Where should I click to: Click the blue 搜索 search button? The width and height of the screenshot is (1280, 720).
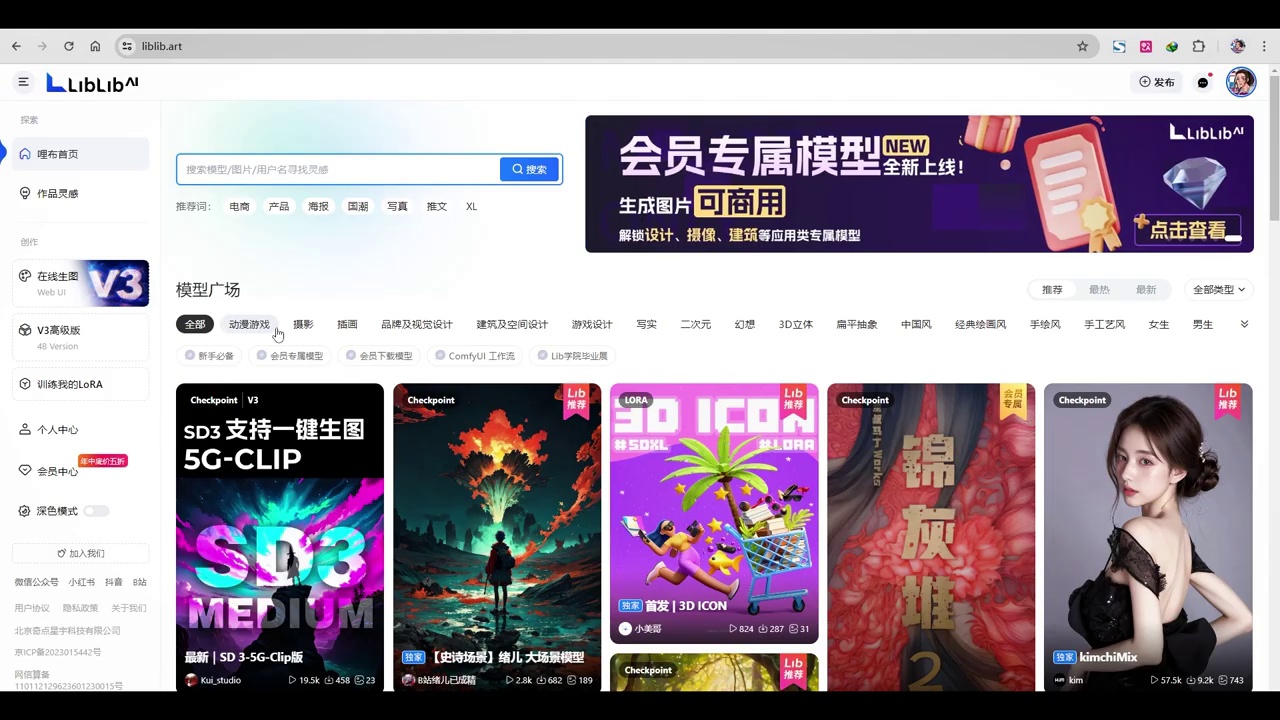(530, 169)
